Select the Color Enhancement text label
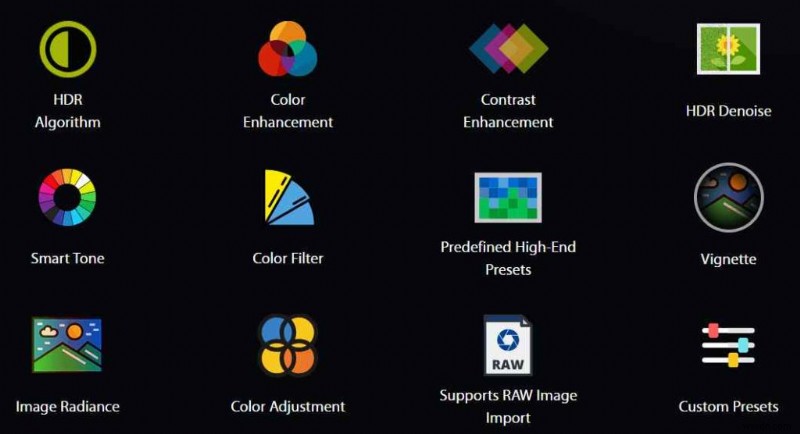This screenshot has width=800, height=434. click(288, 111)
